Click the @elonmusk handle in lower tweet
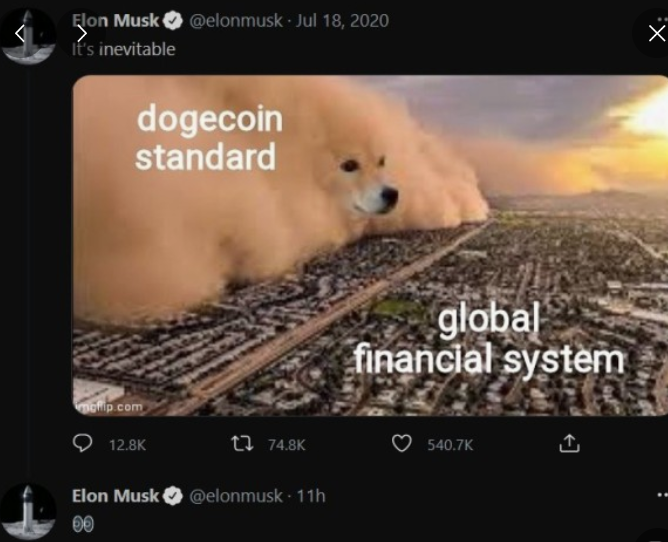Image resolution: width=668 pixels, height=542 pixels. click(x=236, y=496)
